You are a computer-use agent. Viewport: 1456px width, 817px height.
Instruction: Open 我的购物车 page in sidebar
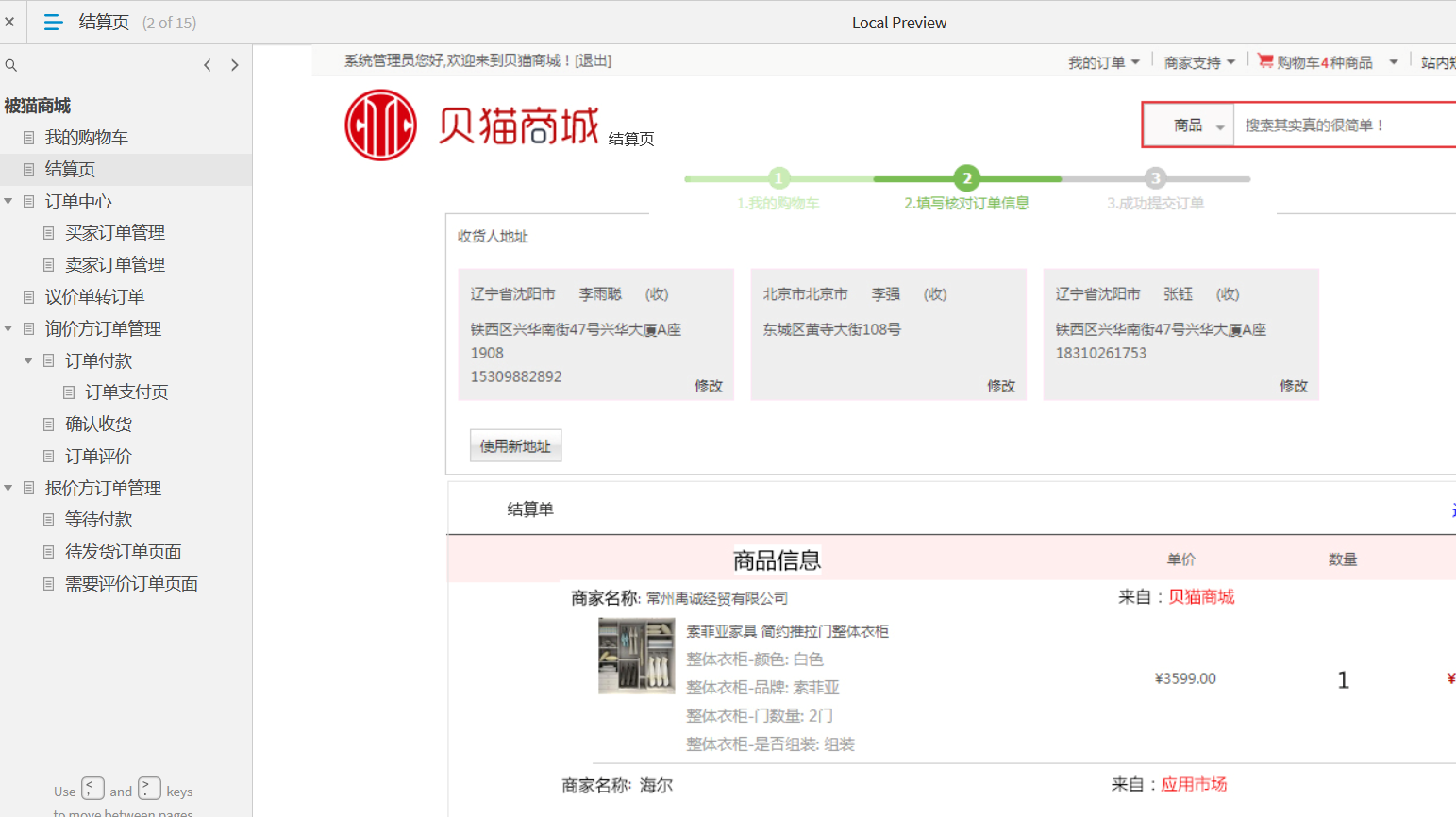[x=86, y=138]
